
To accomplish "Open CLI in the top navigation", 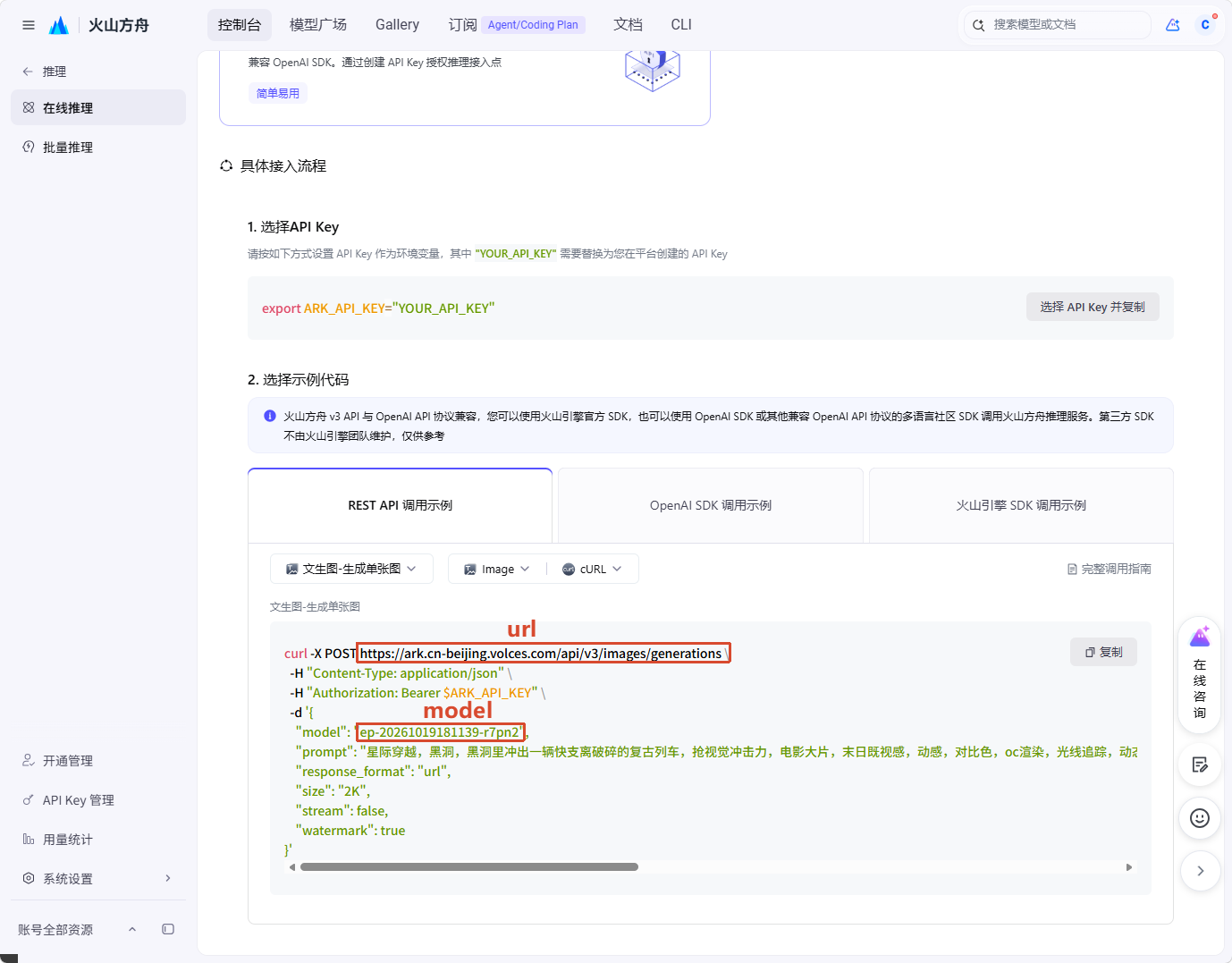I will click(x=681, y=25).
